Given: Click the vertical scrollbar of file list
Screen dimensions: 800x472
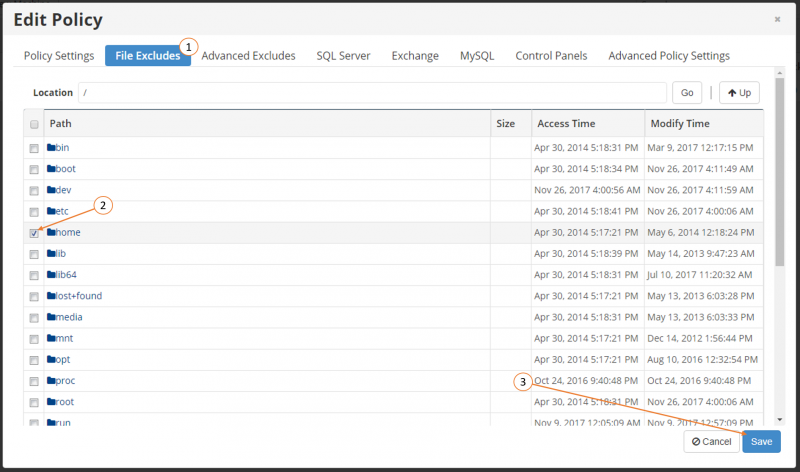Looking at the screenshot, I should (x=779, y=200).
